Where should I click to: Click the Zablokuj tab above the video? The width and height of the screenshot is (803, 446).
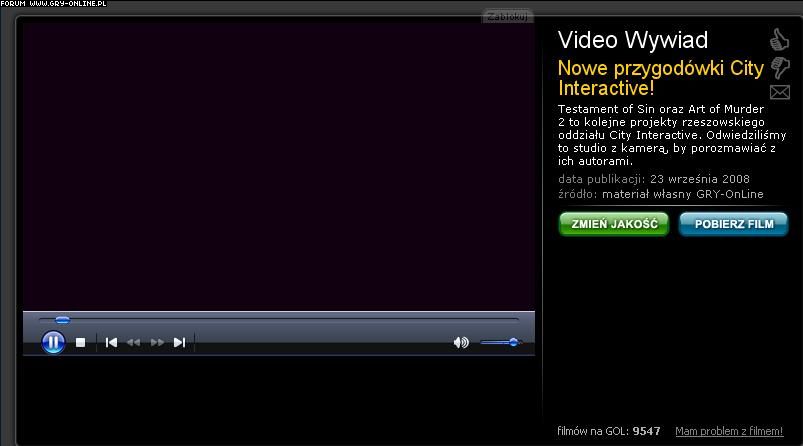(x=508, y=16)
